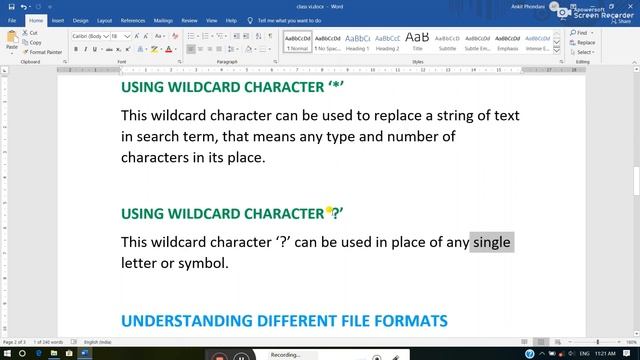The height and width of the screenshot is (360, 640).
Task: Switch to Layout tab
Action: pyautogui.click(x=104, y=20)
